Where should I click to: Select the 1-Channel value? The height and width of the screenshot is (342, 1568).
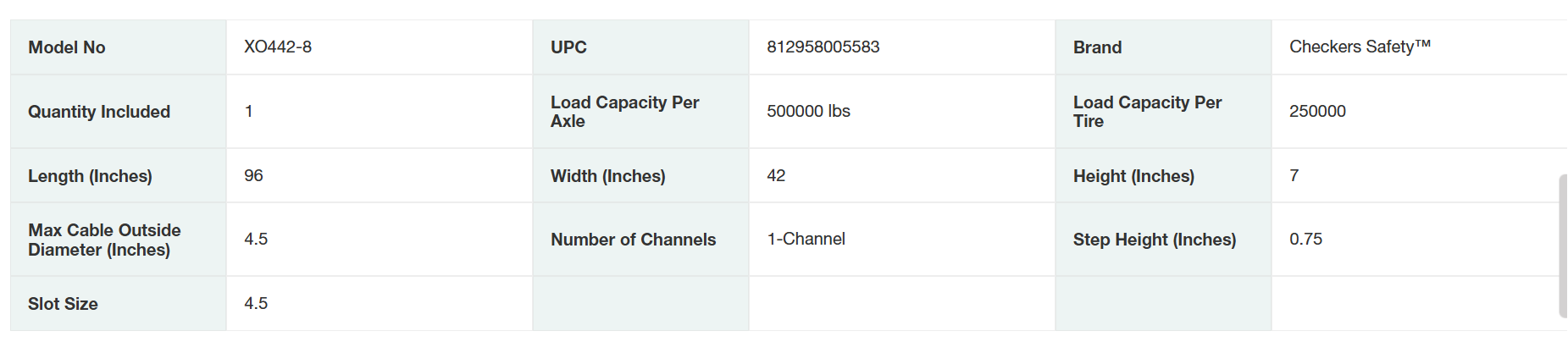pos(806,239)
